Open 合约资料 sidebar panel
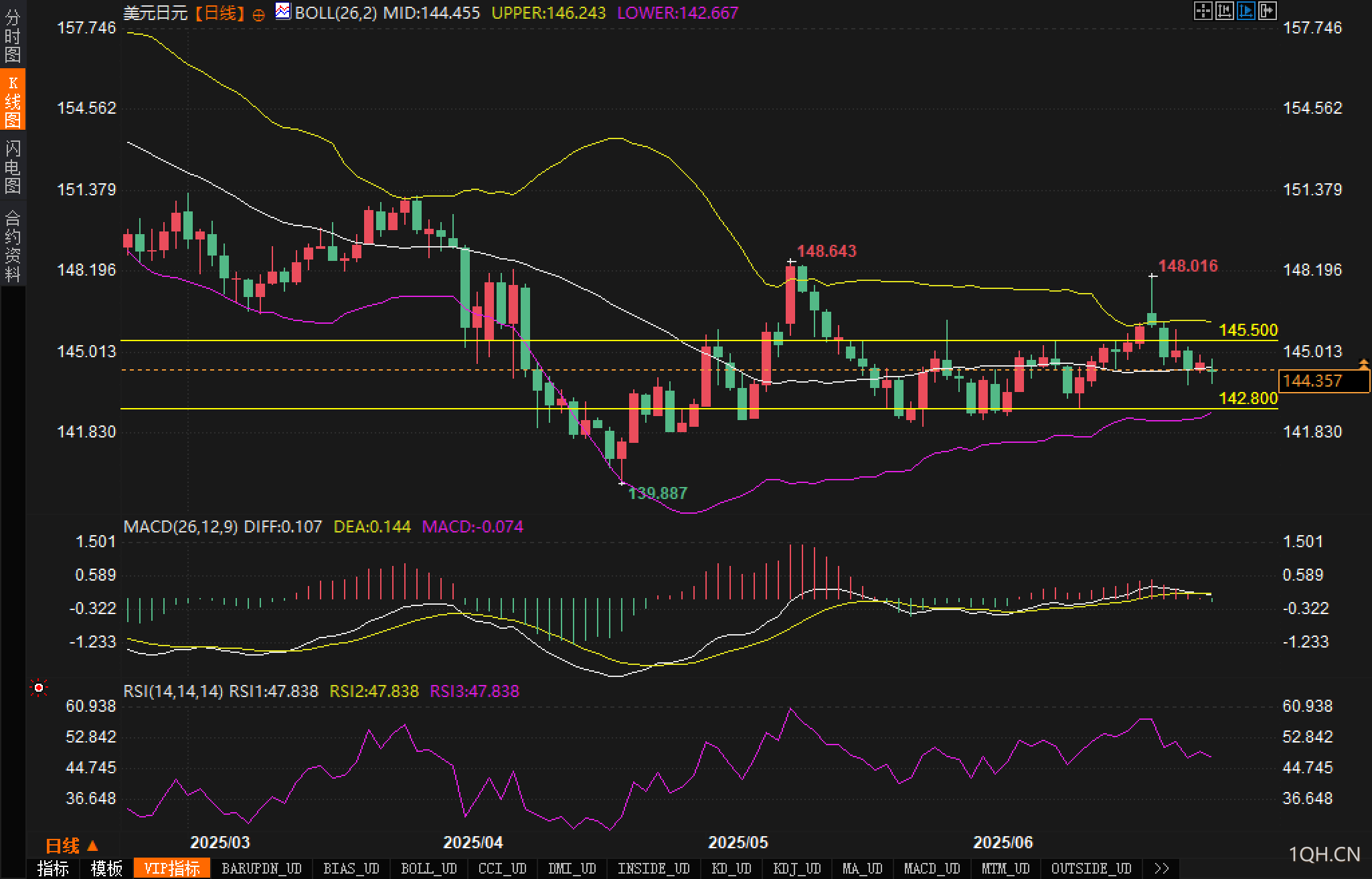This screenshot has height=879, width=1372. [12, 246]
